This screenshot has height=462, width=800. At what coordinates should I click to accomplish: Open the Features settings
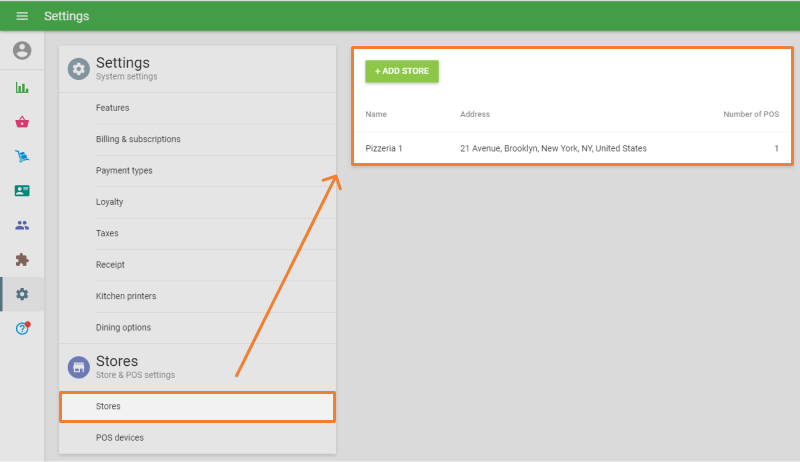point(112,108)
